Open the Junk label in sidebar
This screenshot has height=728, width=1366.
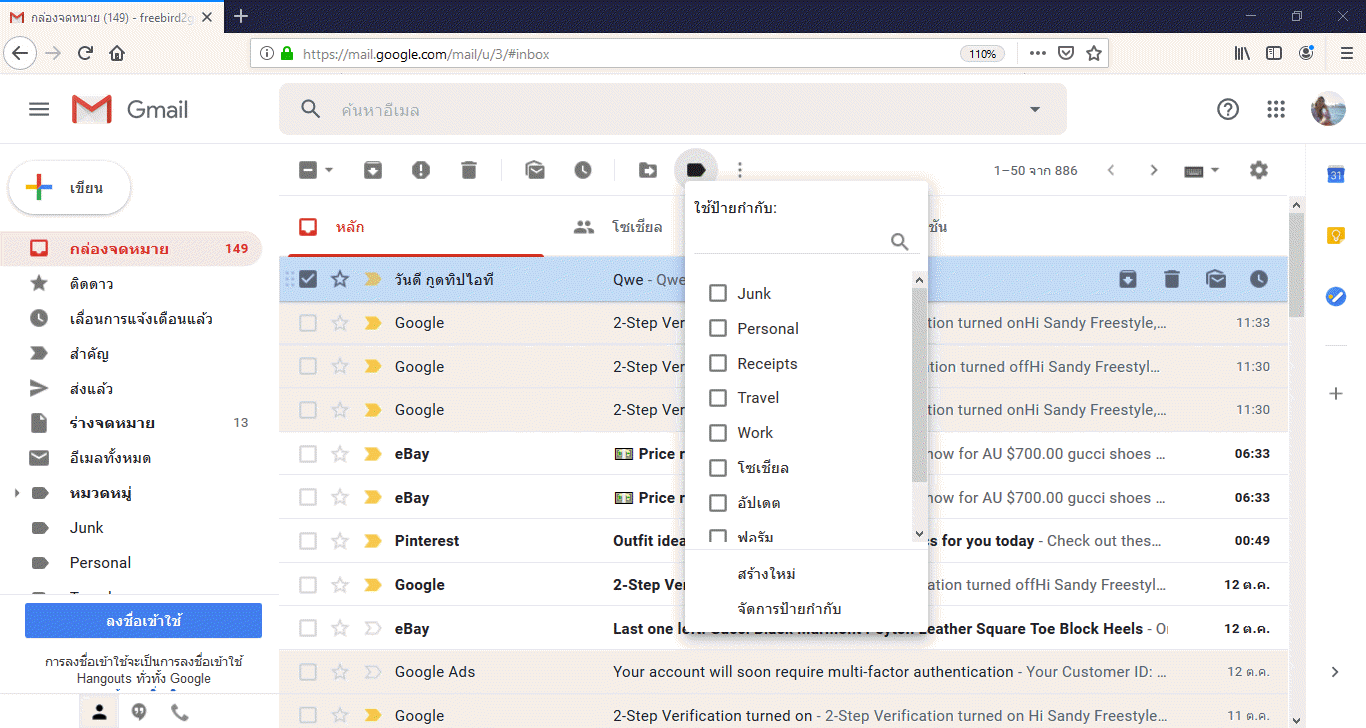pyautogui.click(x=131, y=528)
